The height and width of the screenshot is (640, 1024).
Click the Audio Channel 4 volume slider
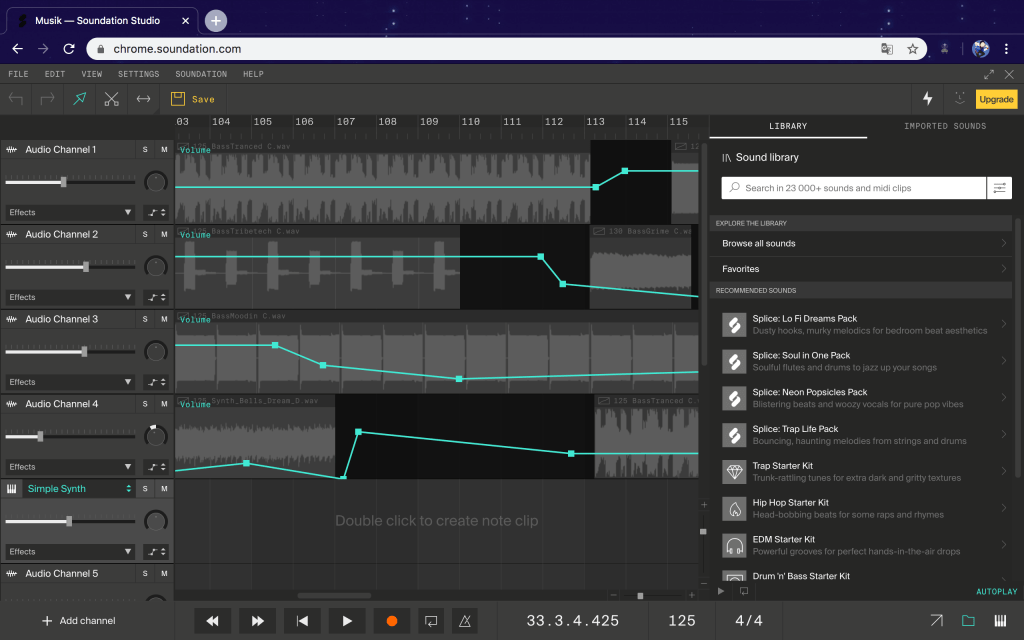click(x=40, y=436)
